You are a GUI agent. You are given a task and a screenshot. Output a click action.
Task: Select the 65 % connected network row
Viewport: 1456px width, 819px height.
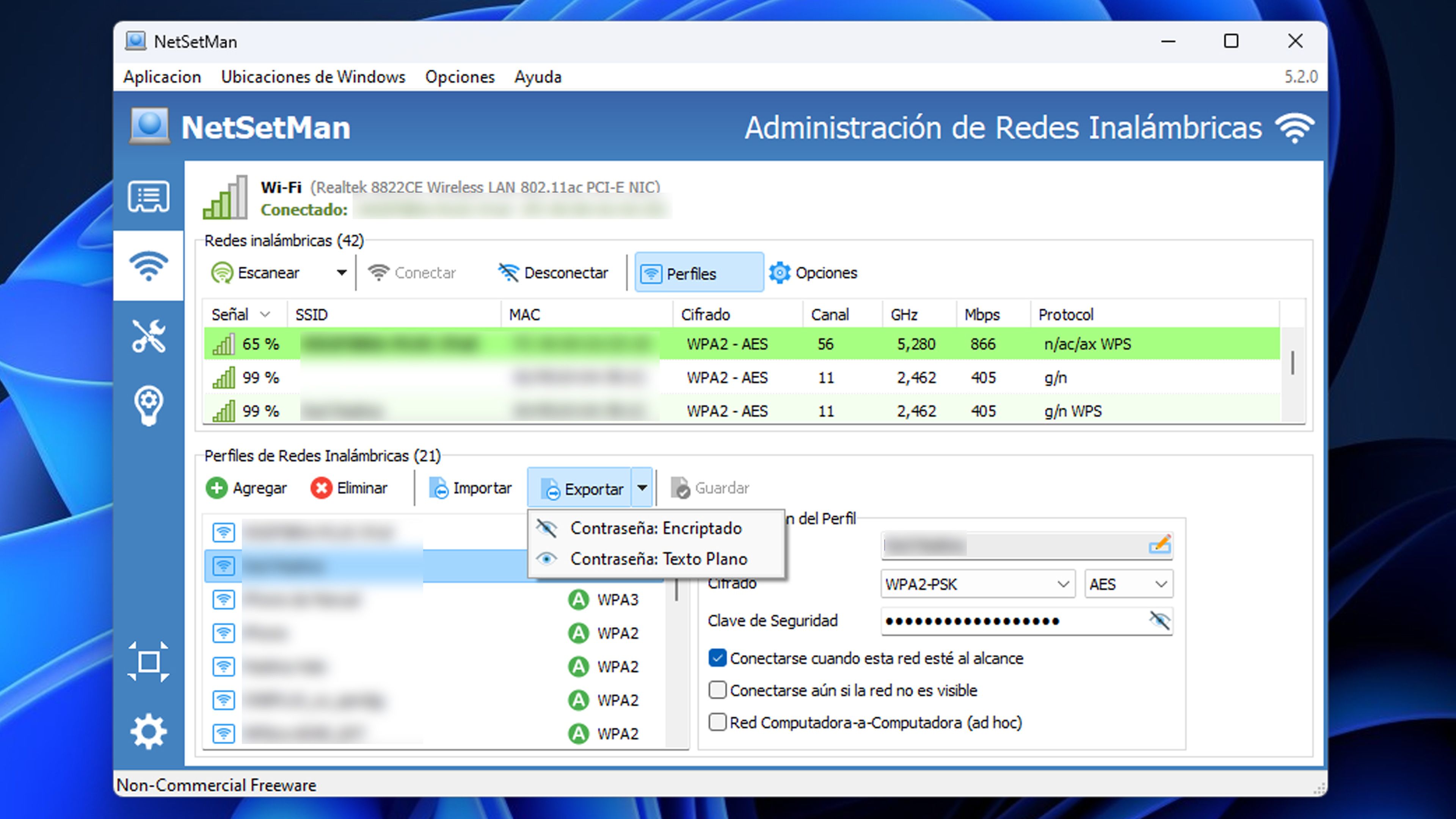tap(742, 344)
